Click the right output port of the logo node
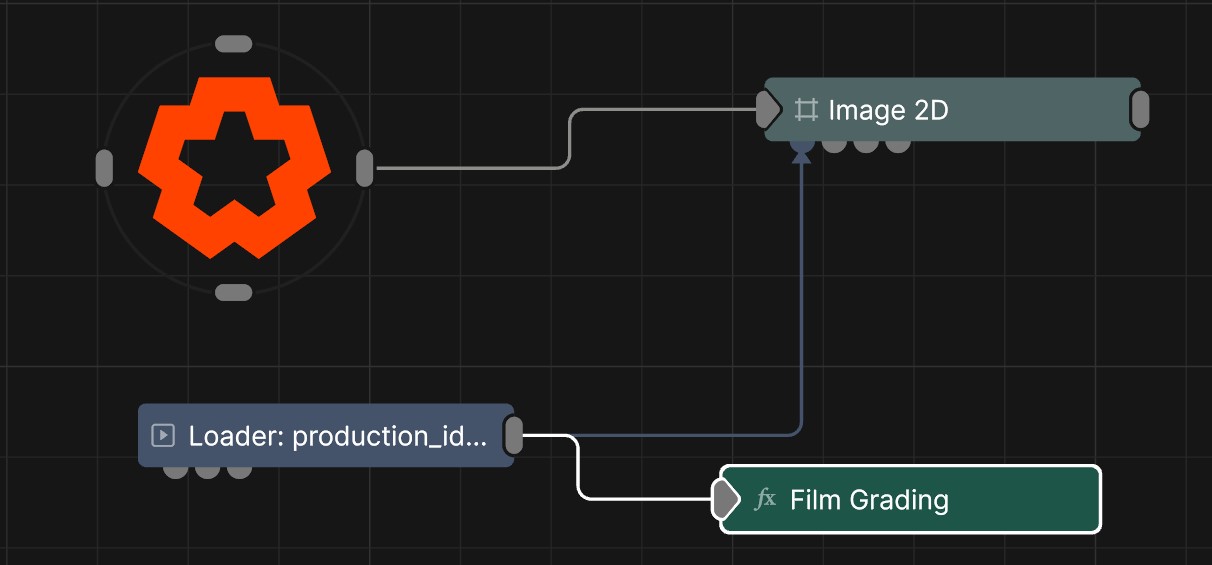This screenshot has height=565, width=1212. (x=365, y=168)
